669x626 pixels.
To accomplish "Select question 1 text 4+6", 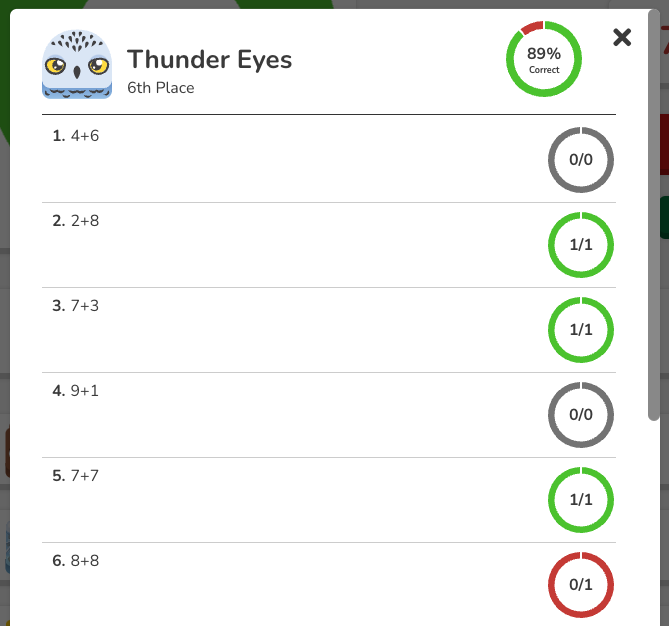I will tap(85, 136).
